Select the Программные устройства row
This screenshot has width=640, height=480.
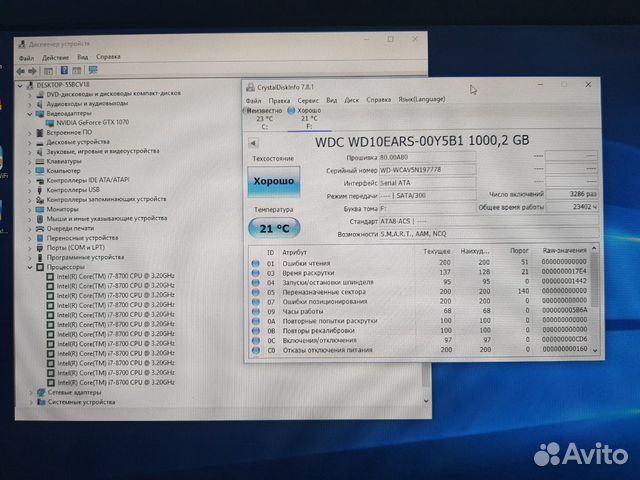click(85, 258)
